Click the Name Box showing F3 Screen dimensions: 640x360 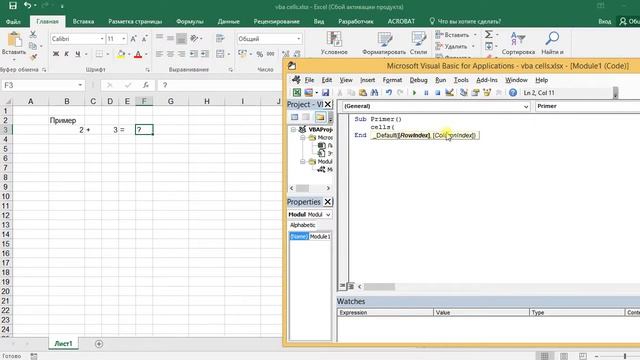[x=43, y=85]
